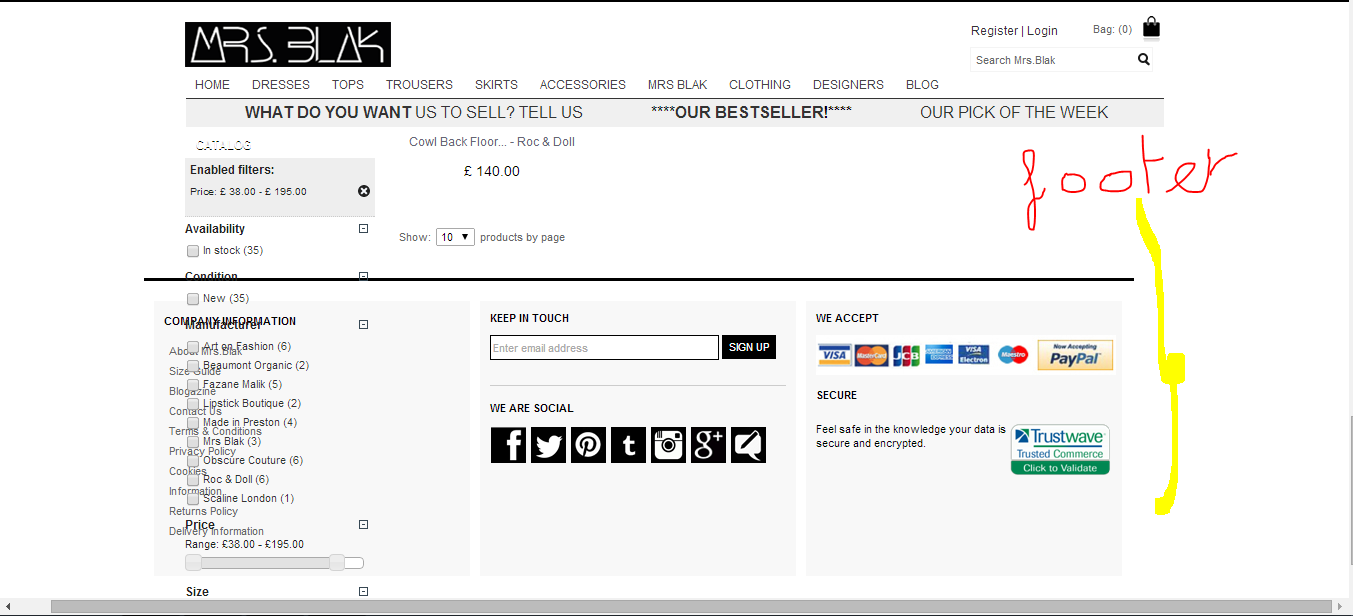This screenshot has height=616, width=1353.
Task: Open the TOPS menu
Action: click(x=348, y=85)
